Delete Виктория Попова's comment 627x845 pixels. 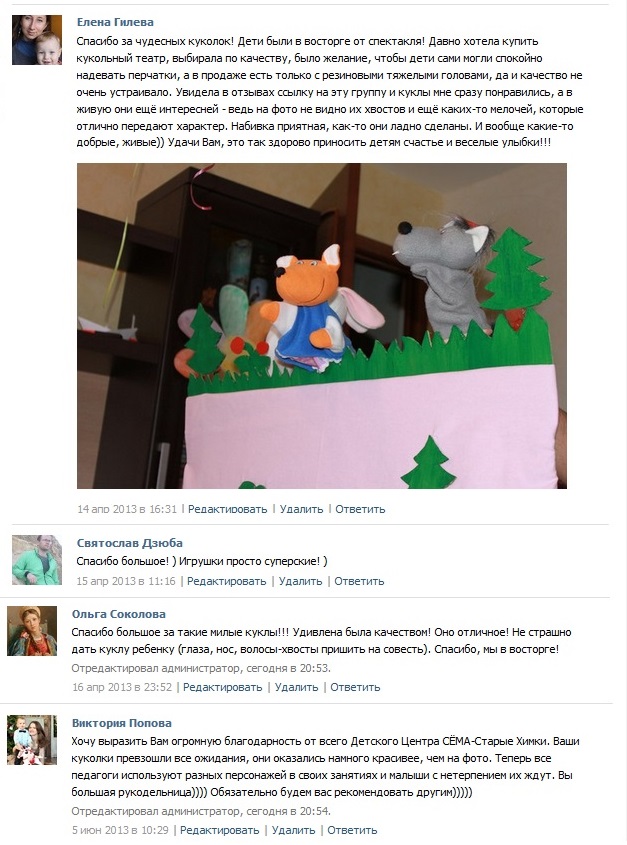(293, 830)
